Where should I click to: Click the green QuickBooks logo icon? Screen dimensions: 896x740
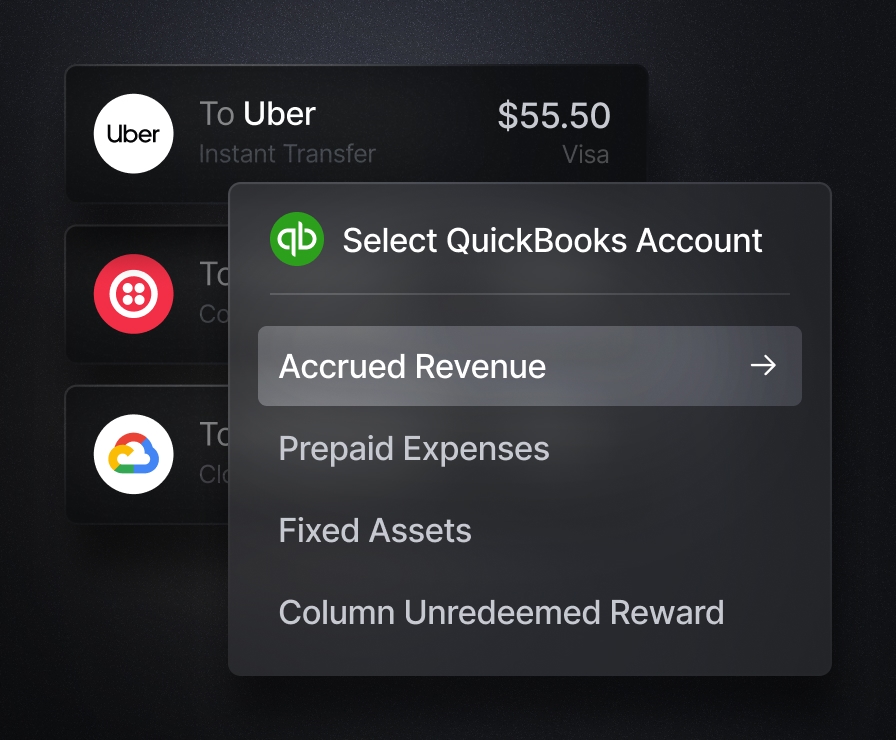pos(297,239)
